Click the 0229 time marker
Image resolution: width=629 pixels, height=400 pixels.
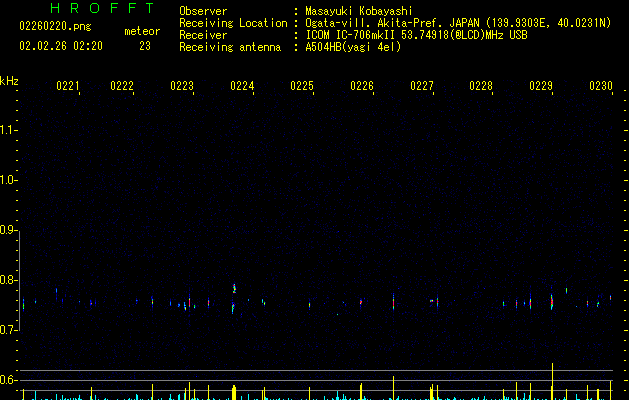(541, 85)
